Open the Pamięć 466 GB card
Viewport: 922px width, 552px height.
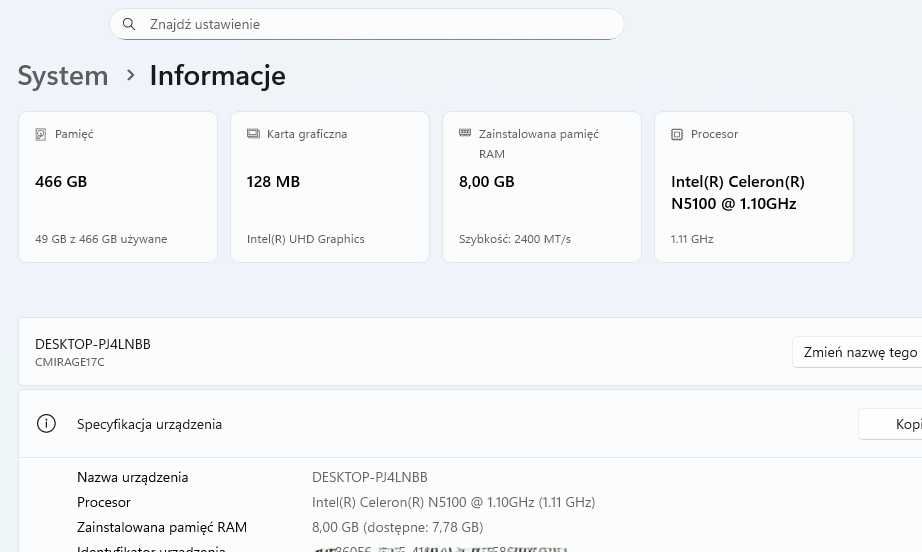click(x=118, y=187)
